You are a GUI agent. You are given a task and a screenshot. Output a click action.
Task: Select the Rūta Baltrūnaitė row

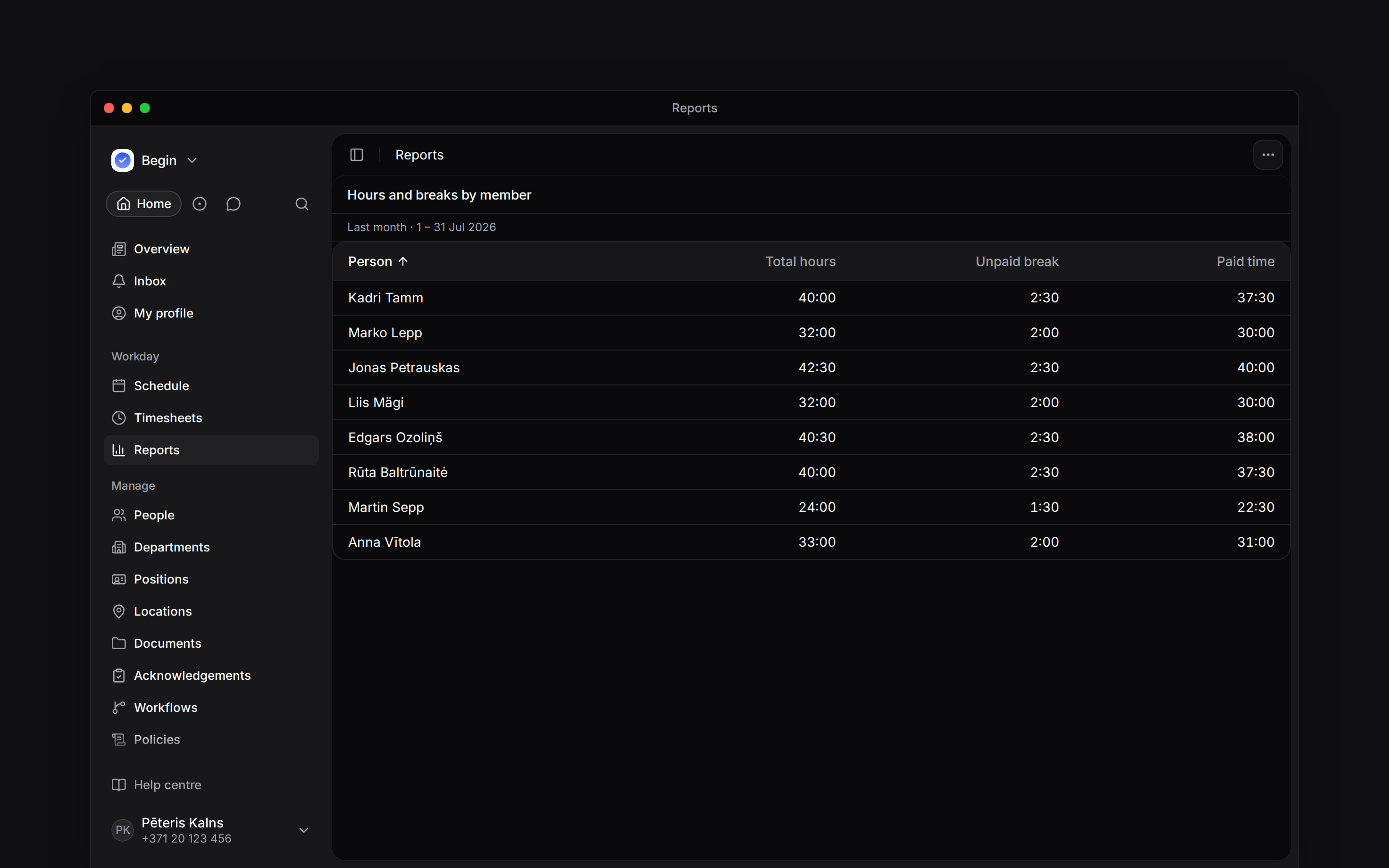pos(811,472)
